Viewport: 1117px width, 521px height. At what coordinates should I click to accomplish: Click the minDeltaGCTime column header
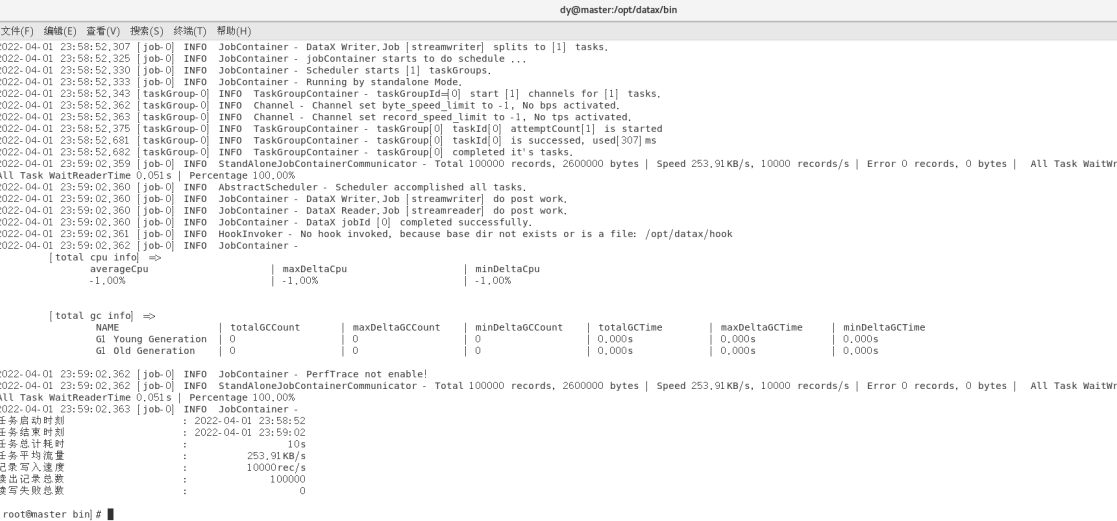(x=884, y=327)
